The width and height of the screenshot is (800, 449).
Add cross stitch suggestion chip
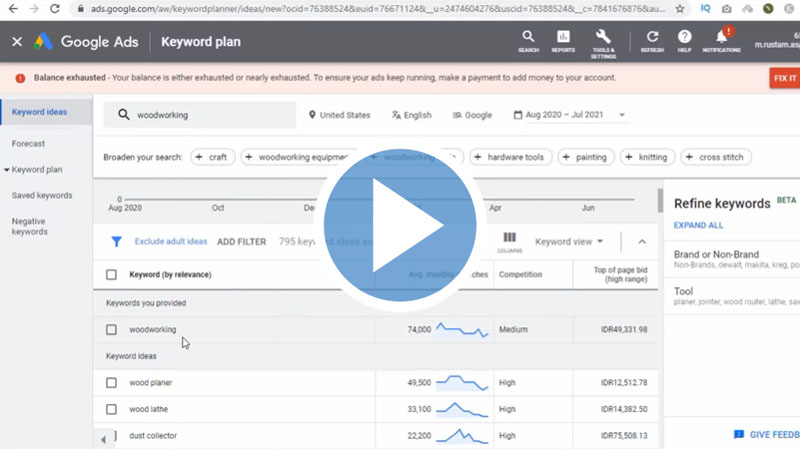click(715, 157)
